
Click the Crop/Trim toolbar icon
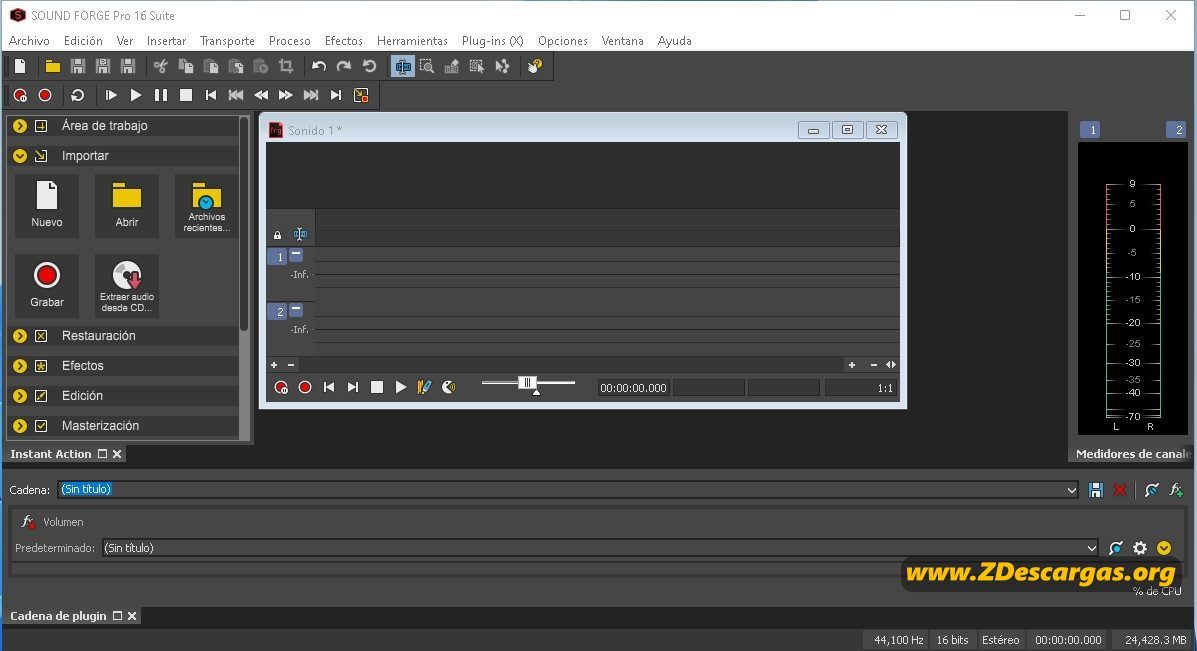[286, 66]
